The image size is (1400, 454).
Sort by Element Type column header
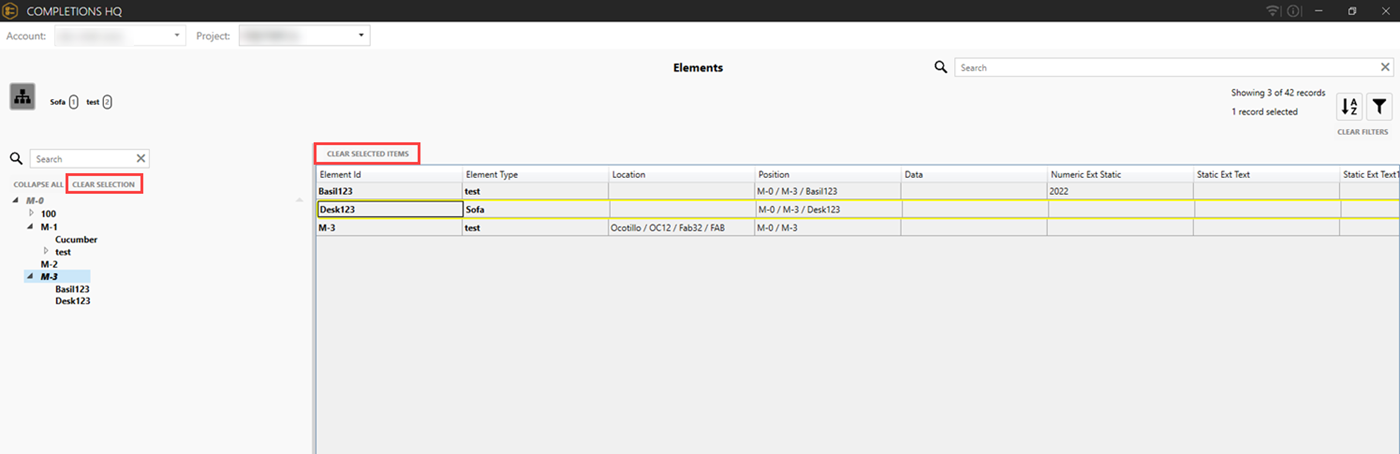pyautogui.click(x=535, y=174)
